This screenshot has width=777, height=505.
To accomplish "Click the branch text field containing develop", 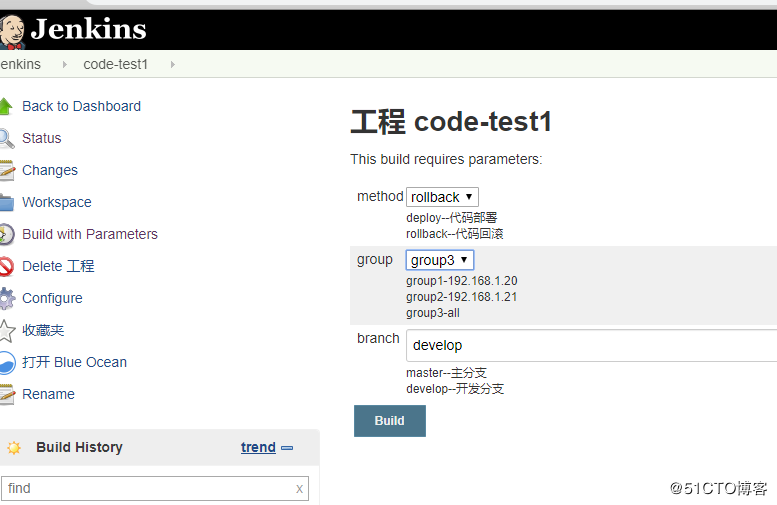I will (592, 345).
